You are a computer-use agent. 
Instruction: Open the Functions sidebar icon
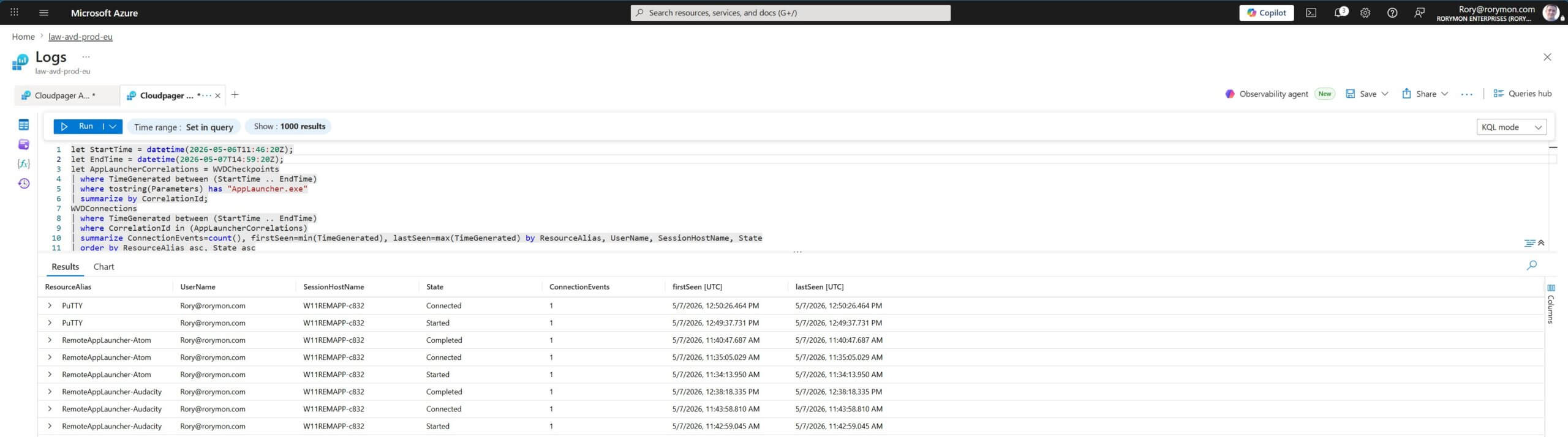point(23,163)
